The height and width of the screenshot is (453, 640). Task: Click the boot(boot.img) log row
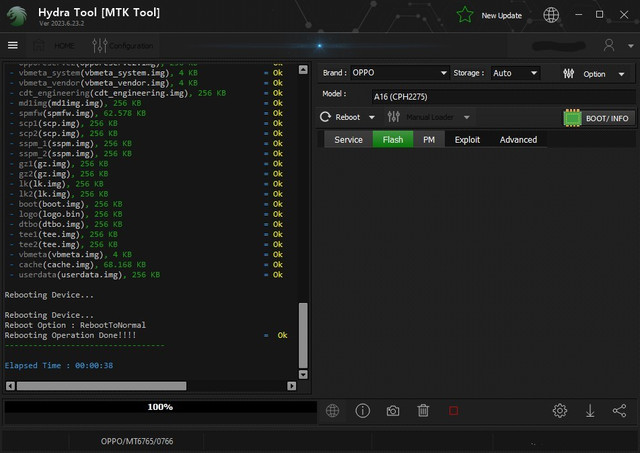click(146, 204)
